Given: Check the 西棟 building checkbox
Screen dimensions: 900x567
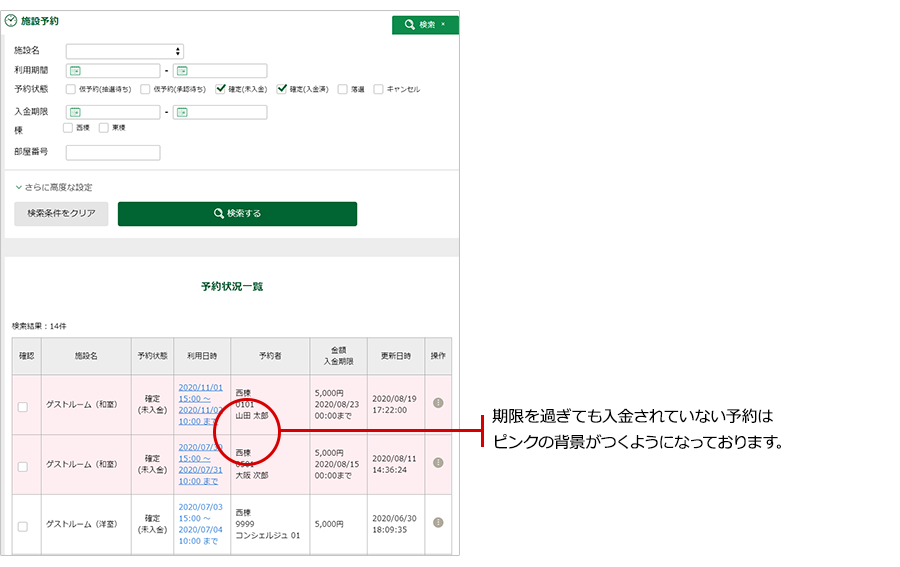Looking at the screenshot, I should pyautogui.click(x=68, y=128).
